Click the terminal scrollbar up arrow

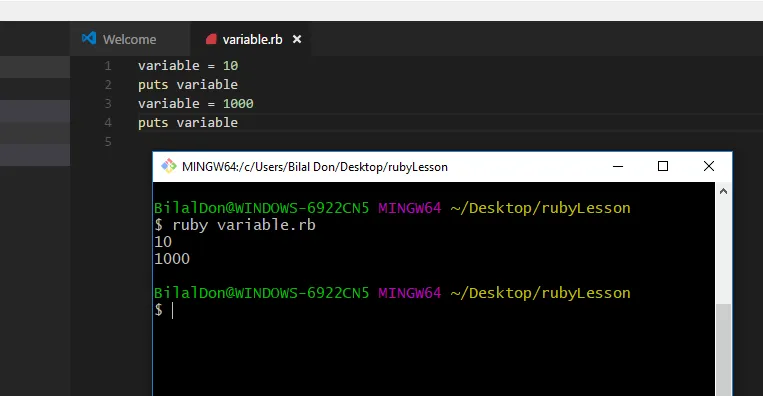point(724,192)
